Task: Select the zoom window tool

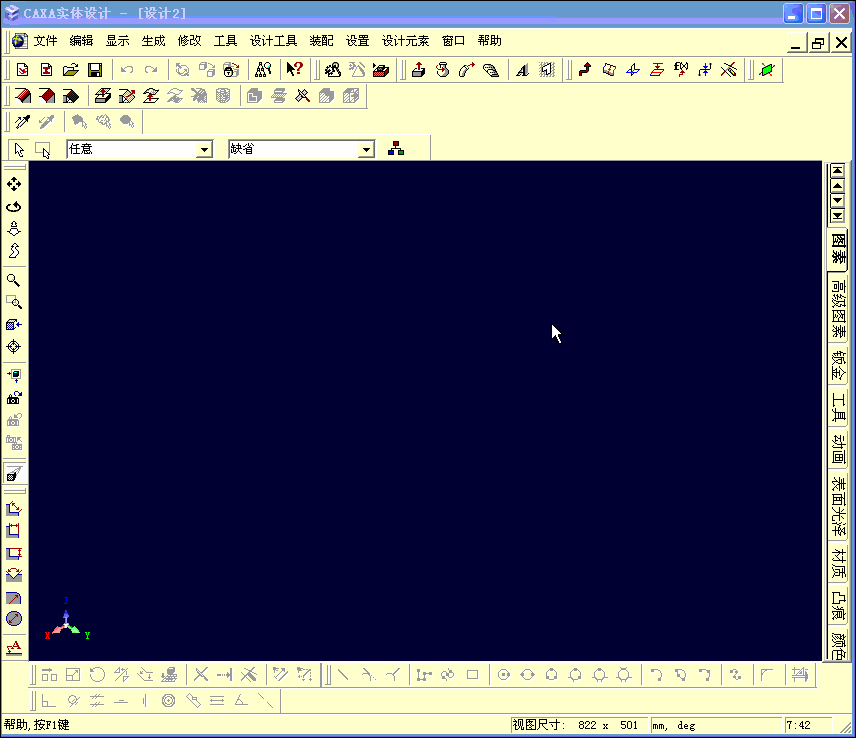Action: (x=14, y=302)
